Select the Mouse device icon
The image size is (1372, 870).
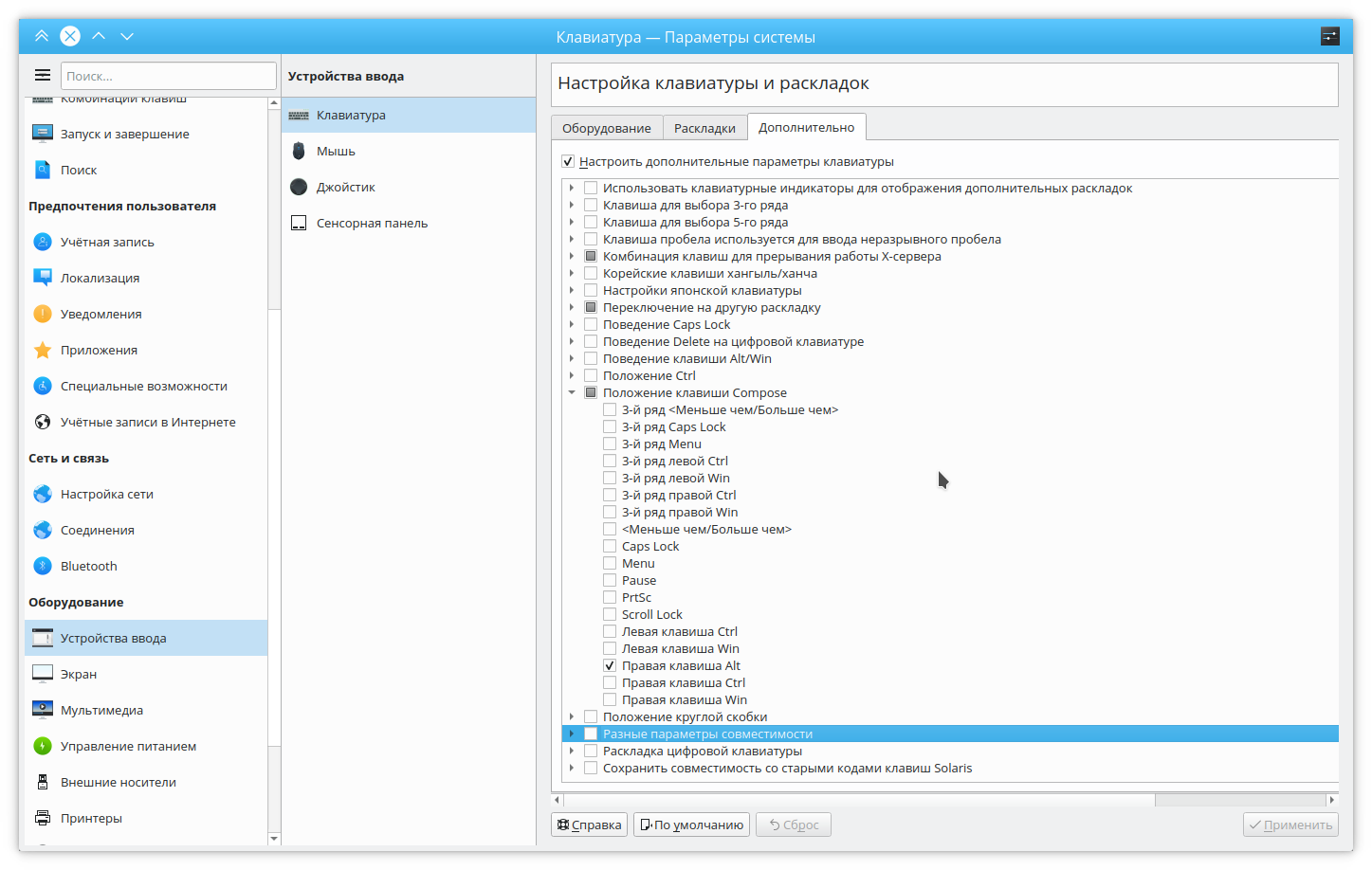pyautogui.click(x=299, y=151)
